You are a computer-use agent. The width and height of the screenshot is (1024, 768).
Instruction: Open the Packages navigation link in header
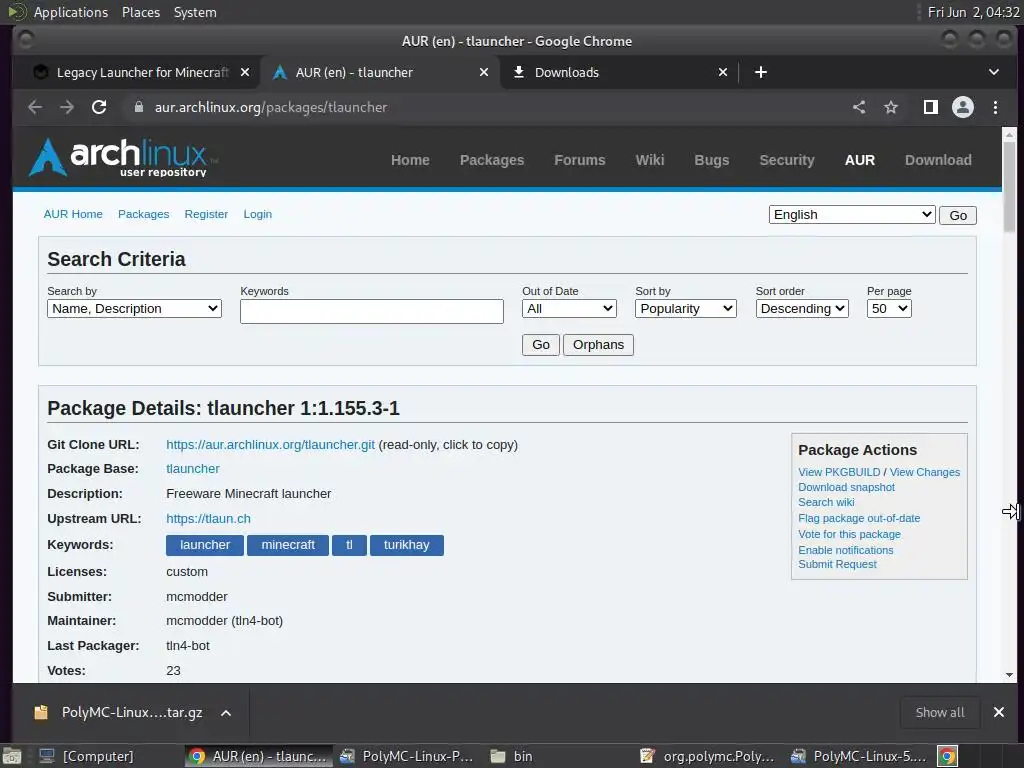(x=492, y=160)
